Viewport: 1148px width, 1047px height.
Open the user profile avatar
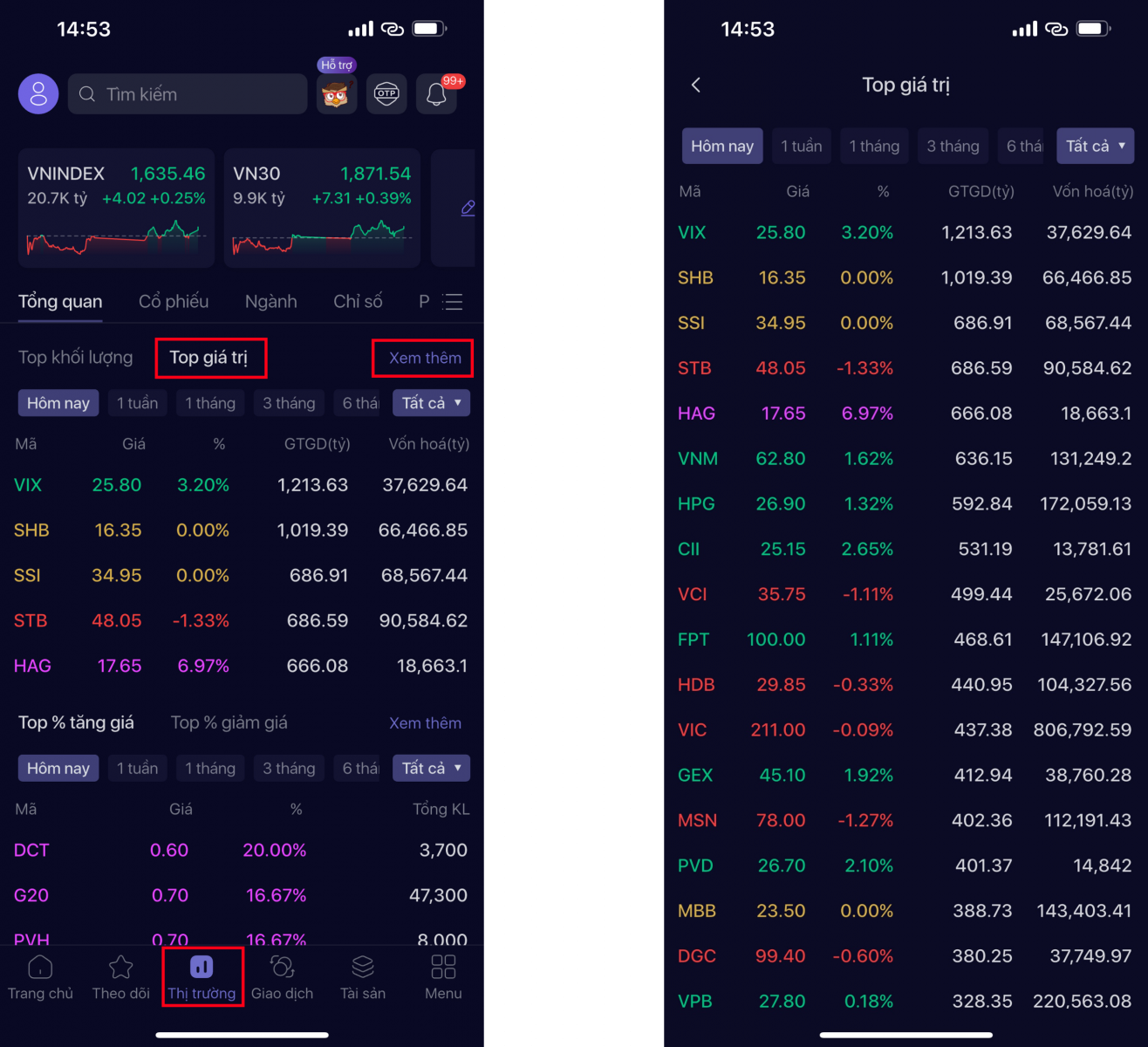(38, 94)
